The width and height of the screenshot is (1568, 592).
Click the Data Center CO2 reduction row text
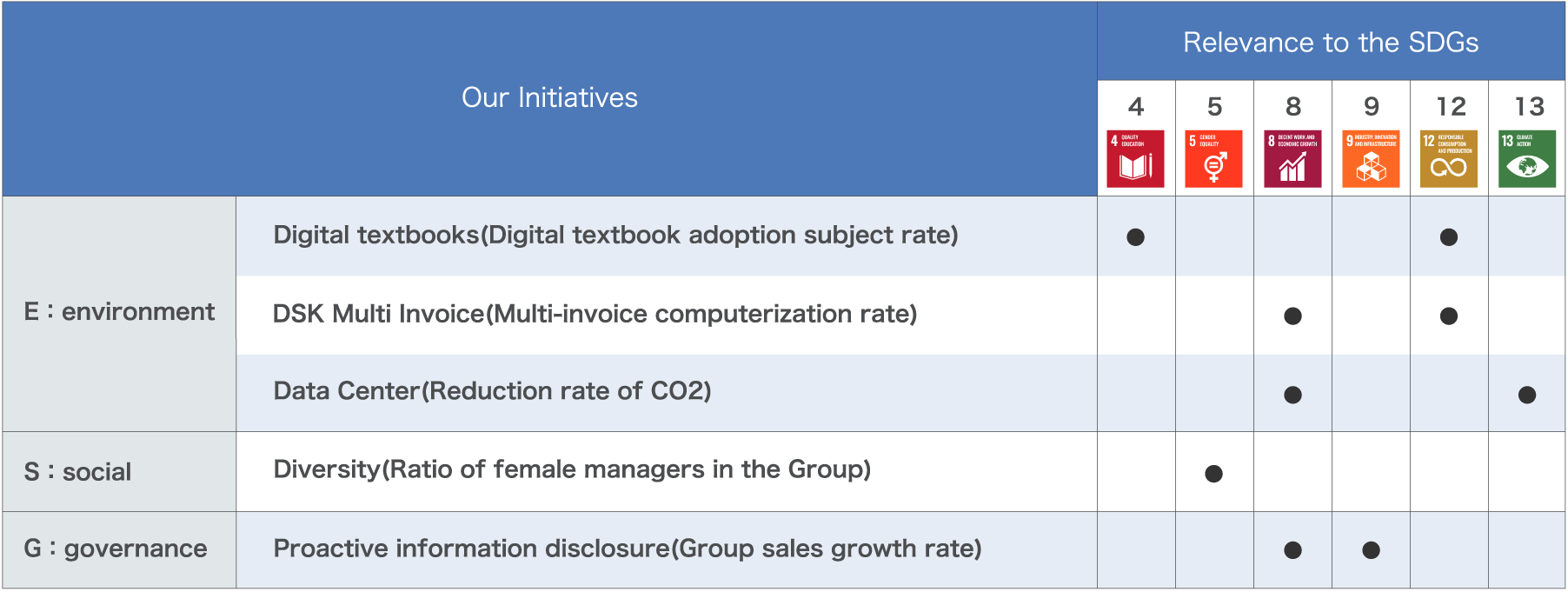[492, 391]
